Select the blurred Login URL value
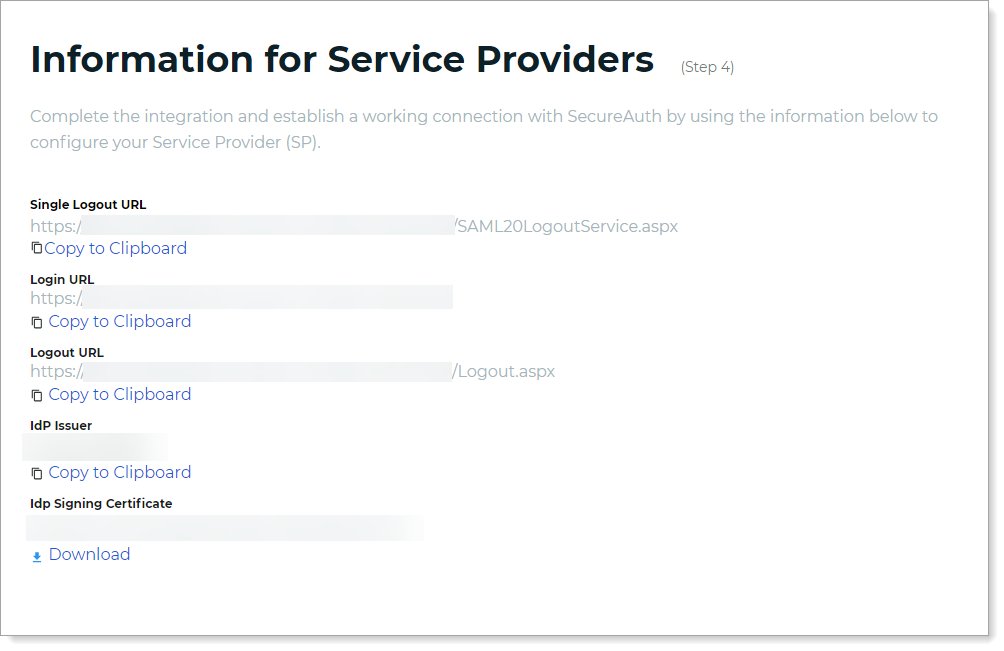Screen dimensions: 1004x651 (266, 298)
